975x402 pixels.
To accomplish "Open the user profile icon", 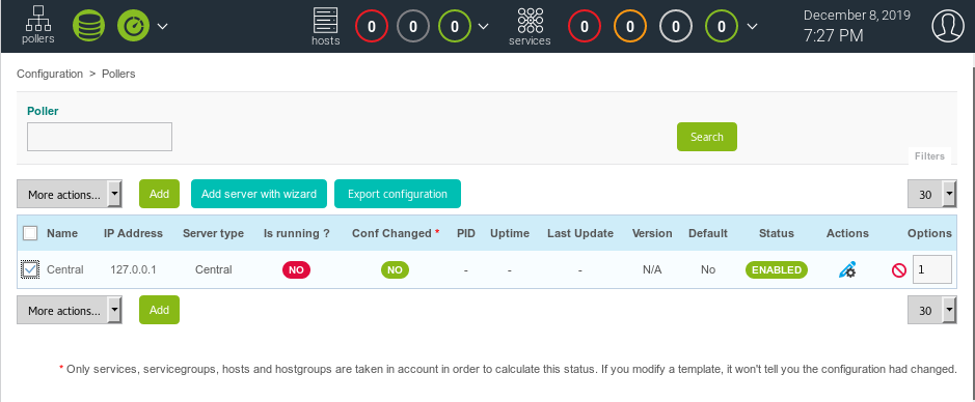I will pos(946,26).
